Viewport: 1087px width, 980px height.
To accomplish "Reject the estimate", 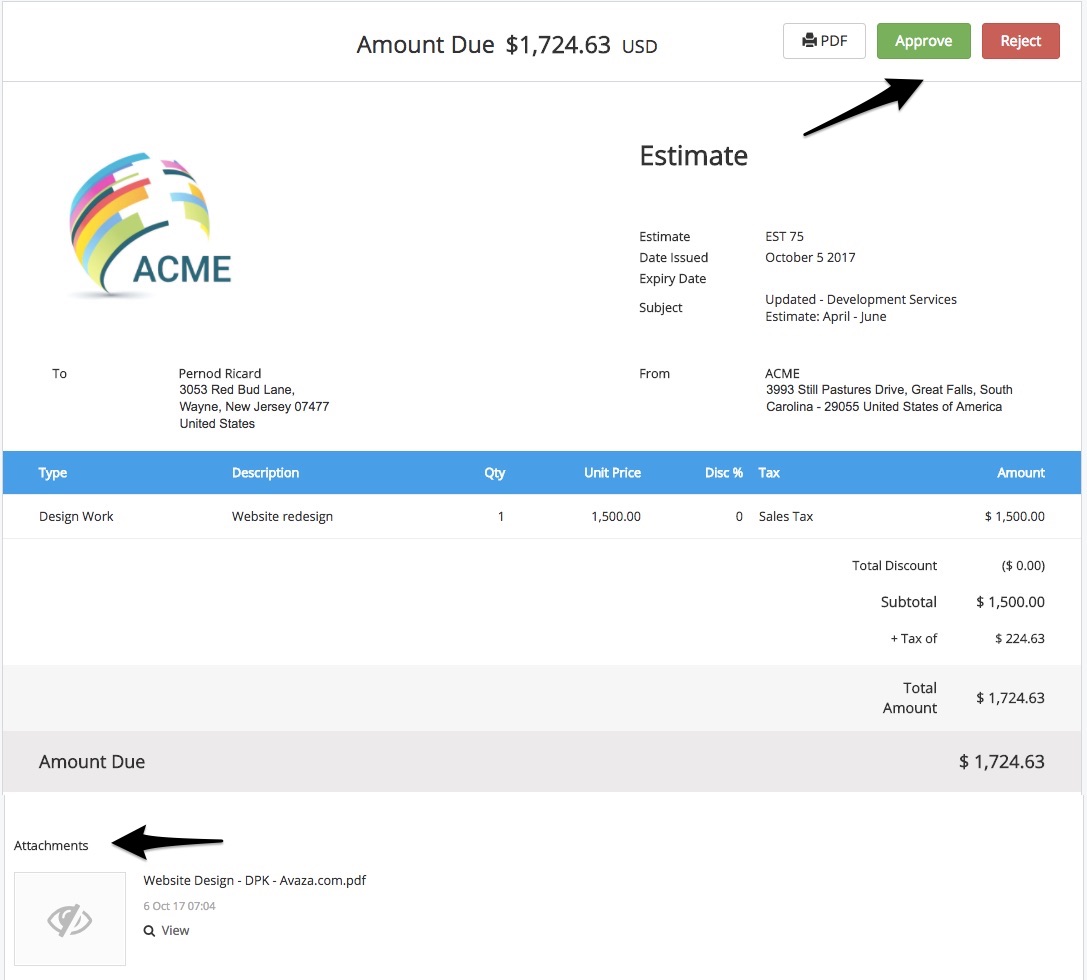I will (1020, 41).
